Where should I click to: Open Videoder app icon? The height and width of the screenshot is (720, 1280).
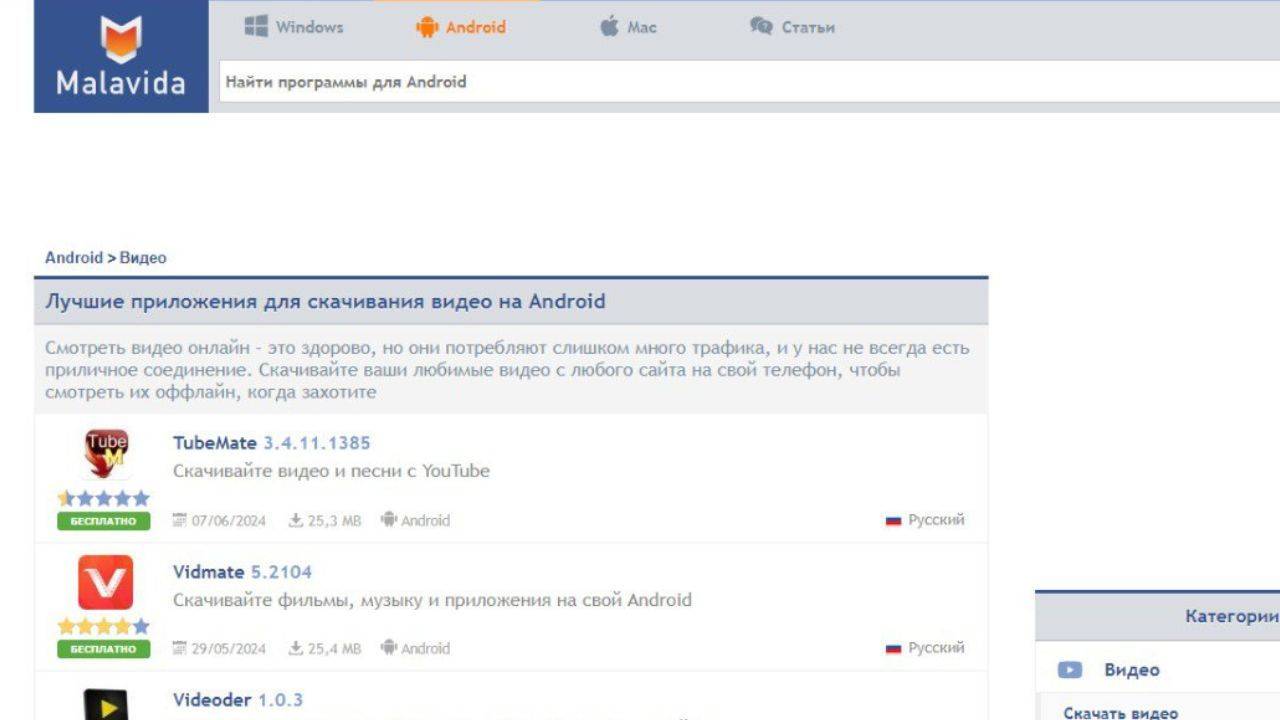click(x=106, y=704)
